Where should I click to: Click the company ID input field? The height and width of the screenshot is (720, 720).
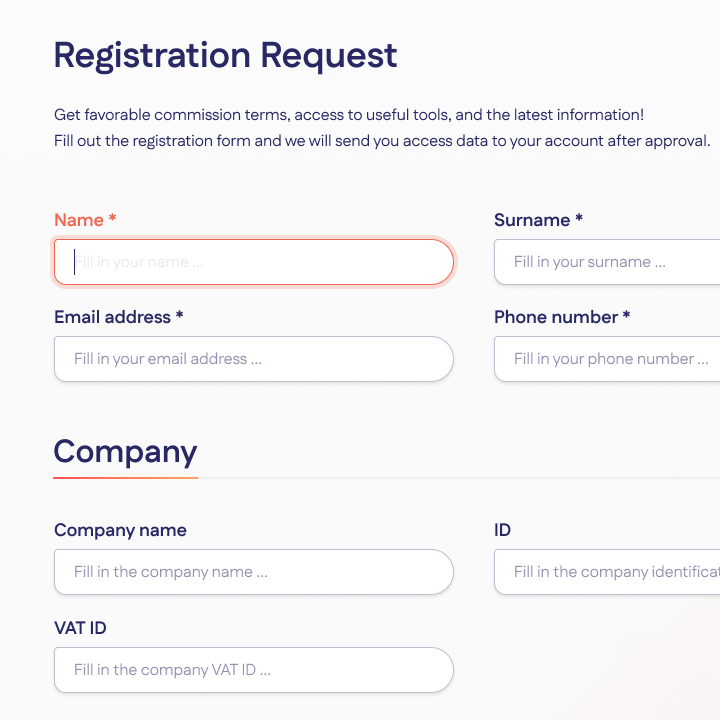tap(606, 572)
